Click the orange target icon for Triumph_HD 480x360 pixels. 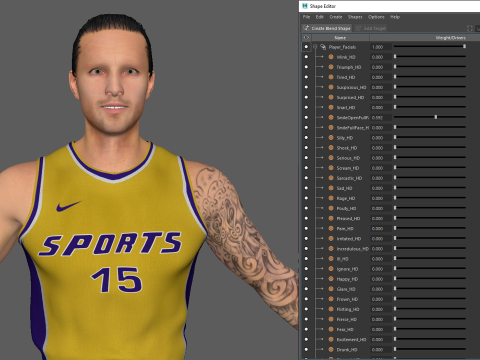pos(331,67)
